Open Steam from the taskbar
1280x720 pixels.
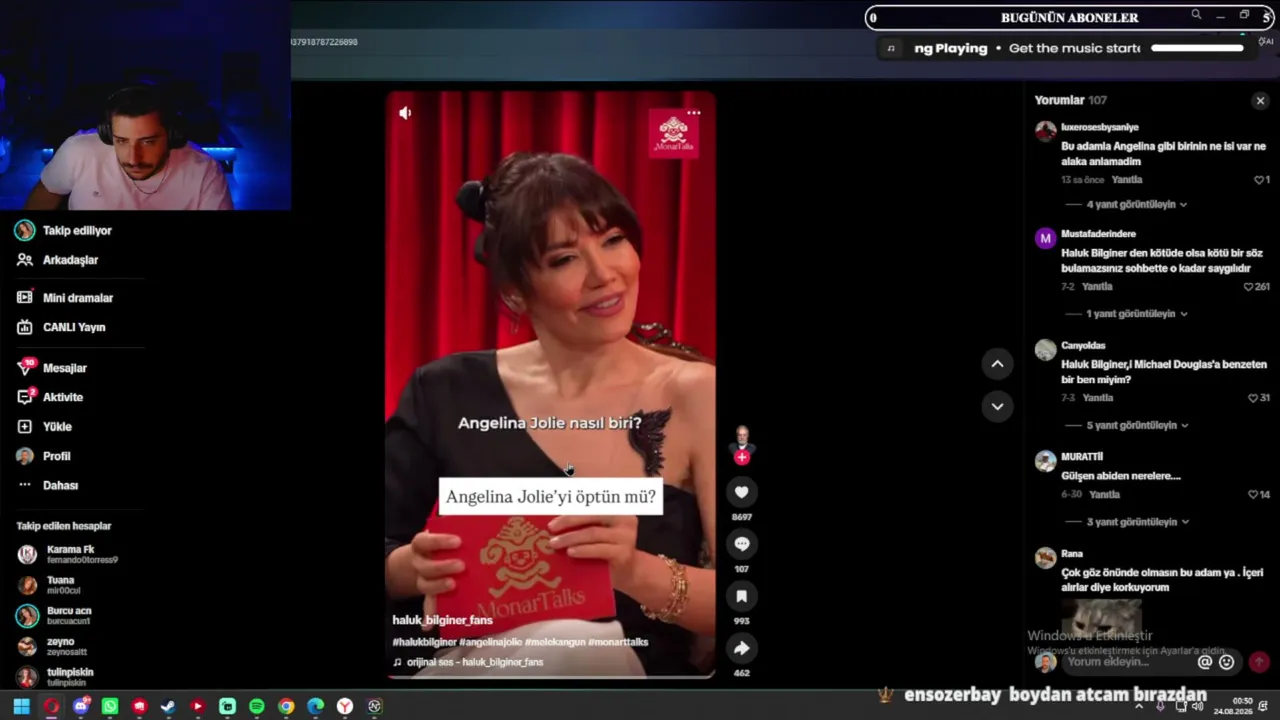pyautogui.click(x=168, y=706)
